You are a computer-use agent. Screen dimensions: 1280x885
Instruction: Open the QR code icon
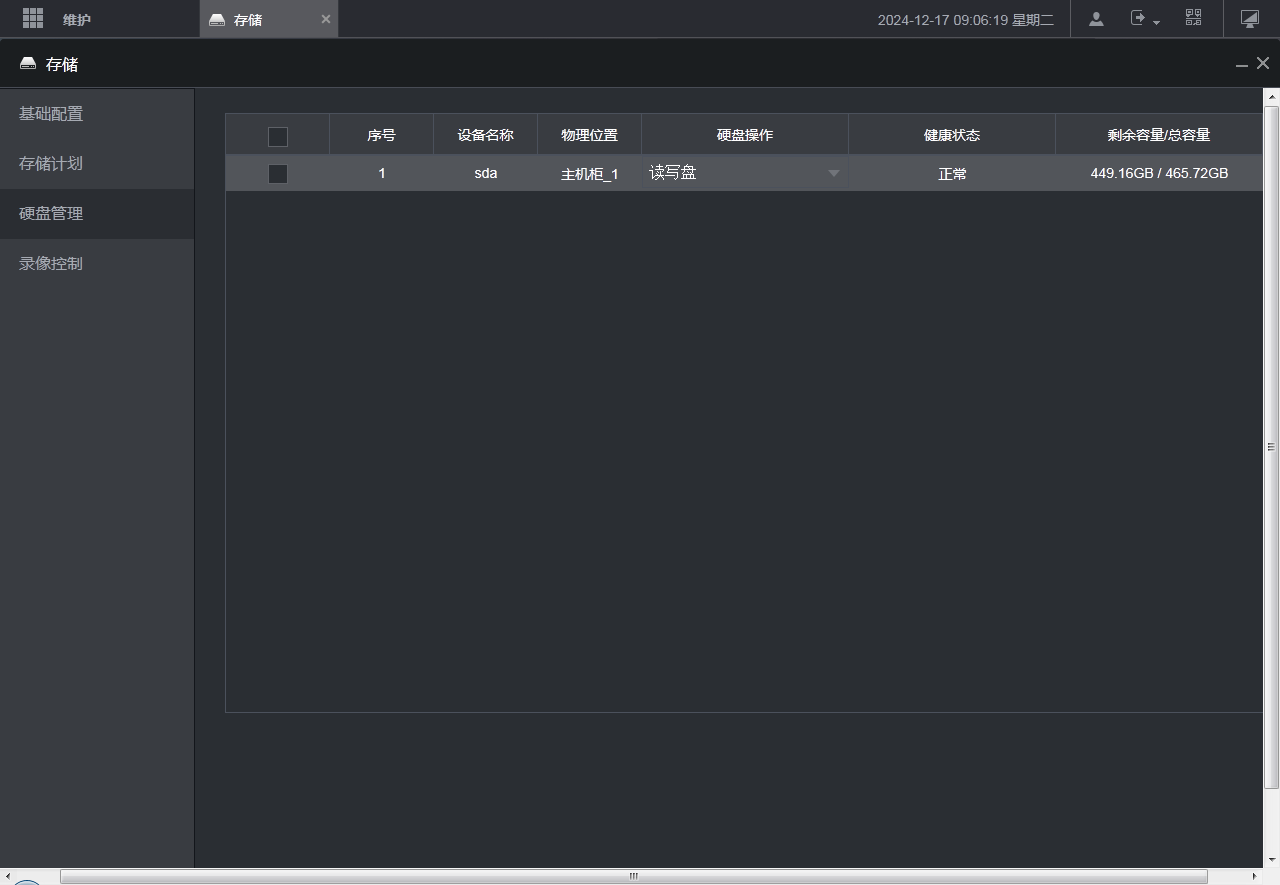click(x=1193, y=18)
